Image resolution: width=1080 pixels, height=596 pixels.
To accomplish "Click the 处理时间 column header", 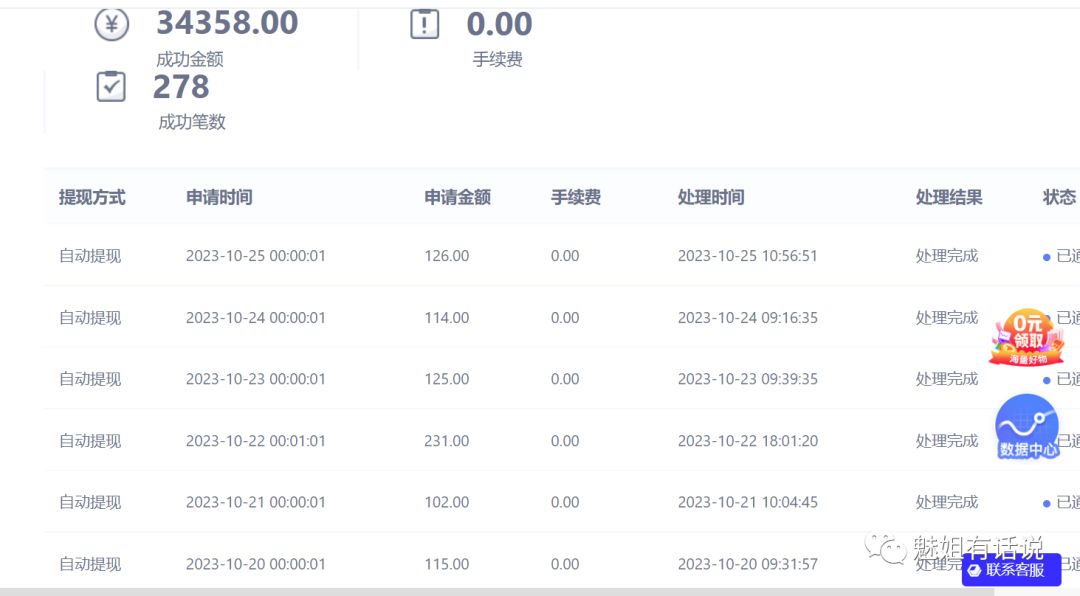I will (711, 197).
